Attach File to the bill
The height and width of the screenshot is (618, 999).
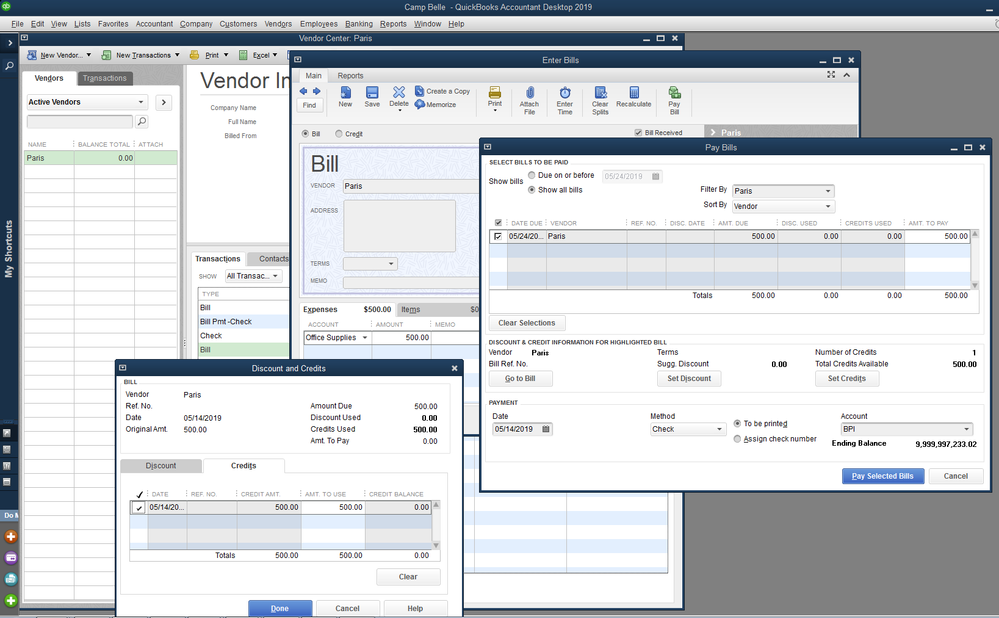coord(529,101)
